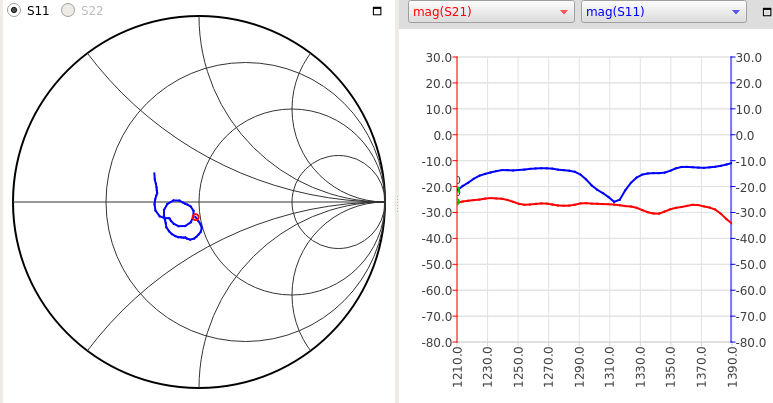Click the left axis -50.0 label
The image size is (773, 403).
click(x=437, y=265)
